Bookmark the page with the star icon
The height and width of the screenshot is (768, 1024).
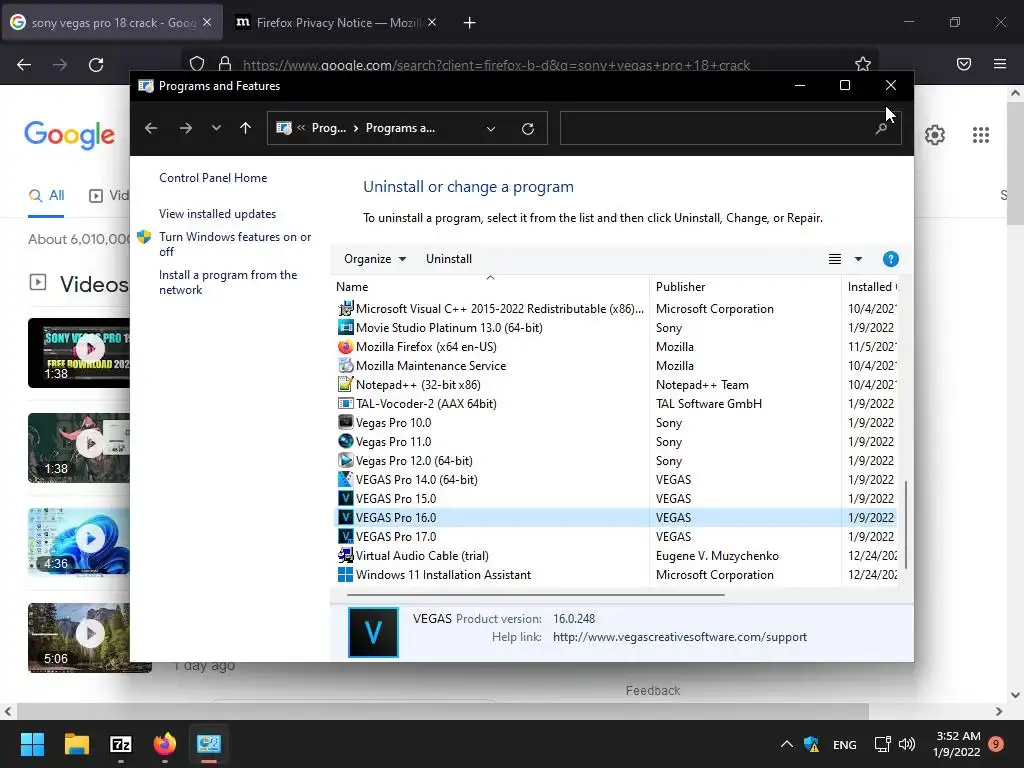click(863, 64)
